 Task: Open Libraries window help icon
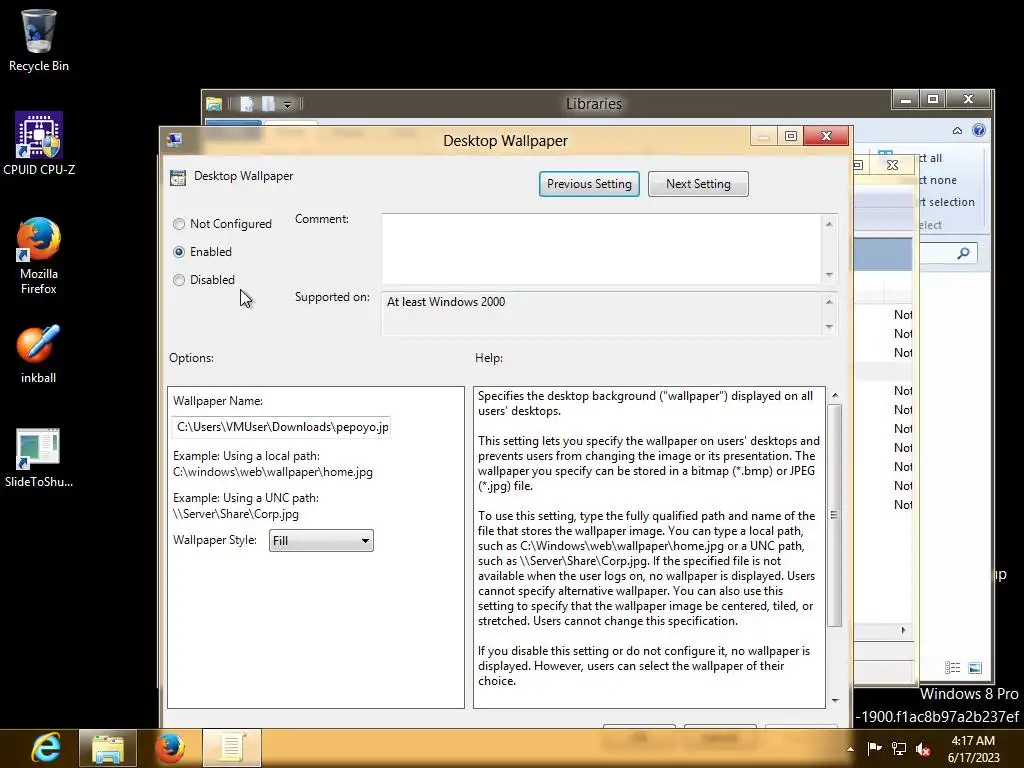[x=979, y=130]
